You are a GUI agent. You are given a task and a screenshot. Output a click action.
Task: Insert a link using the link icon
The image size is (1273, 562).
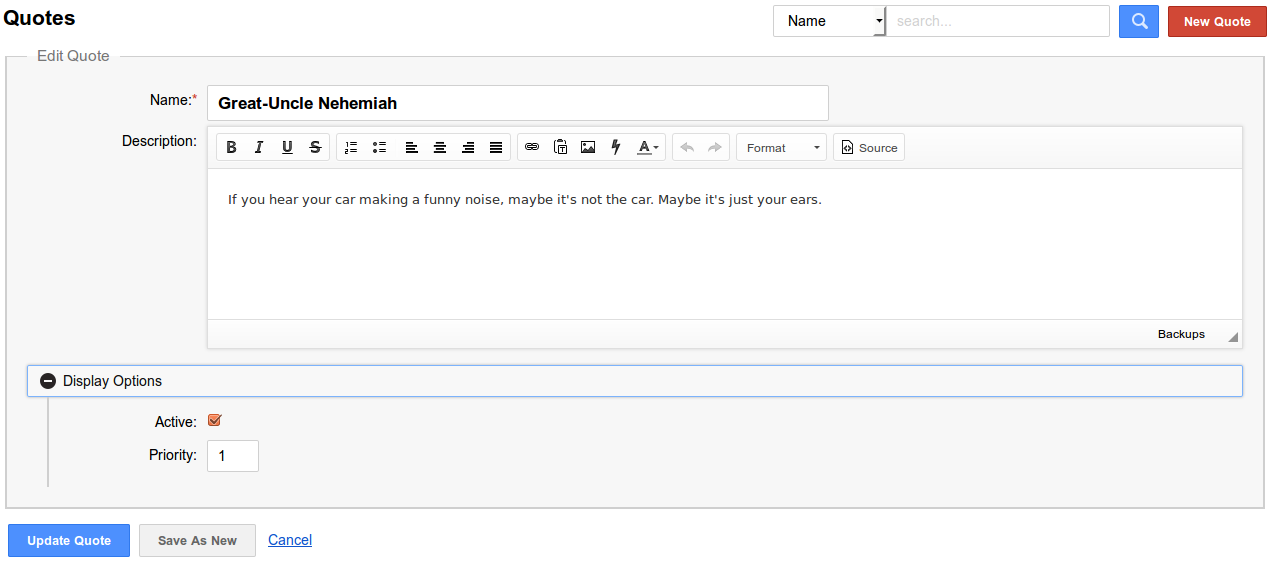[532, 147]
